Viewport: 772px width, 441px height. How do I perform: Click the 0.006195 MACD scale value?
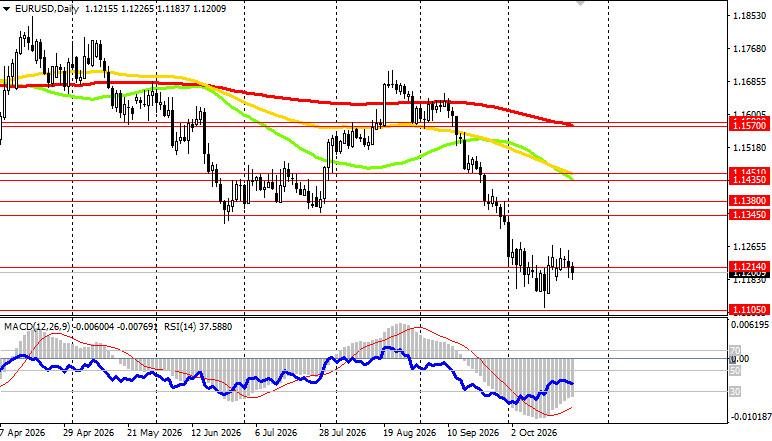749,325
